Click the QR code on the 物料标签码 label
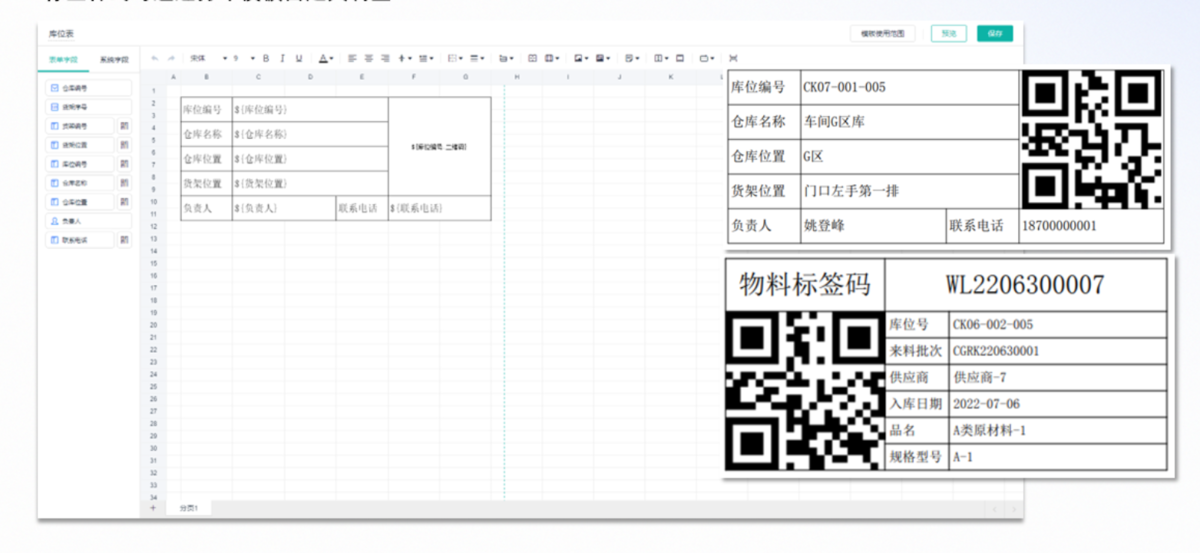 point(805,391)
